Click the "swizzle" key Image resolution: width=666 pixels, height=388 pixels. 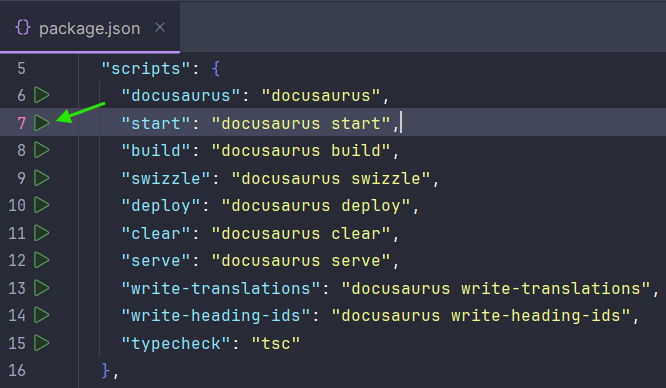166,178
